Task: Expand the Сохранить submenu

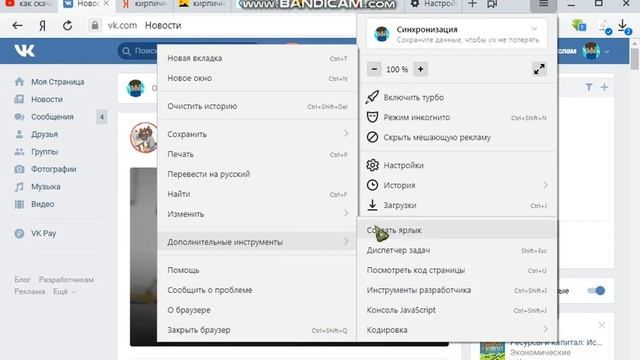Action: click(x=257, y=134)
